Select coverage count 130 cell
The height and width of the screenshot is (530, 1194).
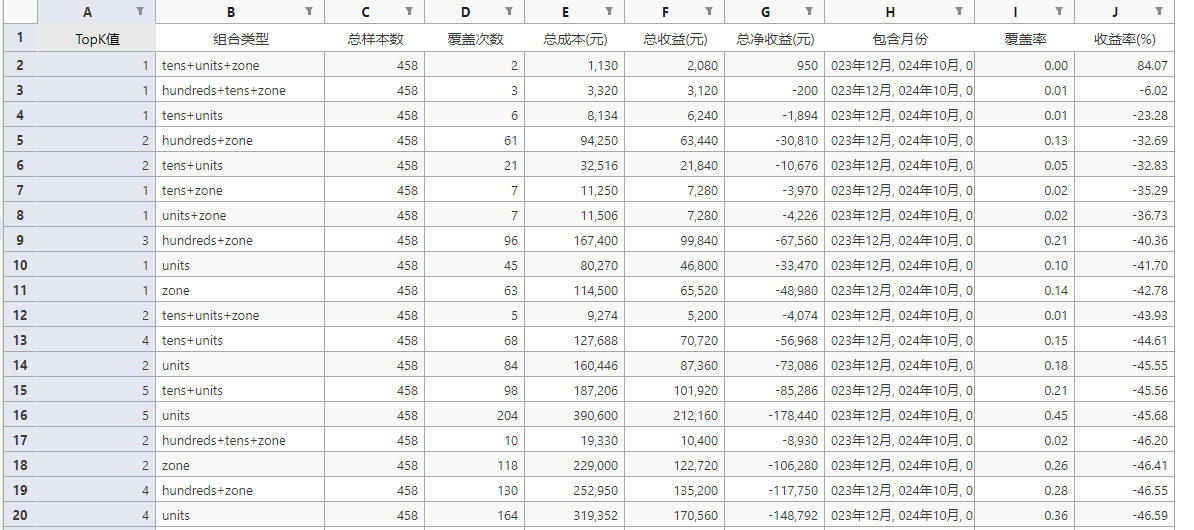coord(475,490)
